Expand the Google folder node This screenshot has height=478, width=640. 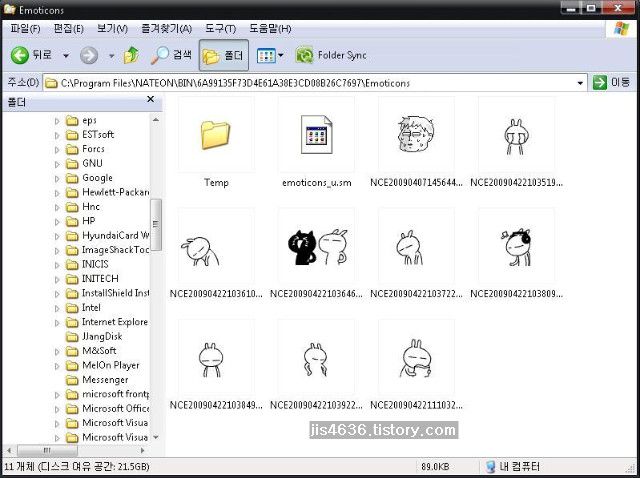(x=57, y=178)
